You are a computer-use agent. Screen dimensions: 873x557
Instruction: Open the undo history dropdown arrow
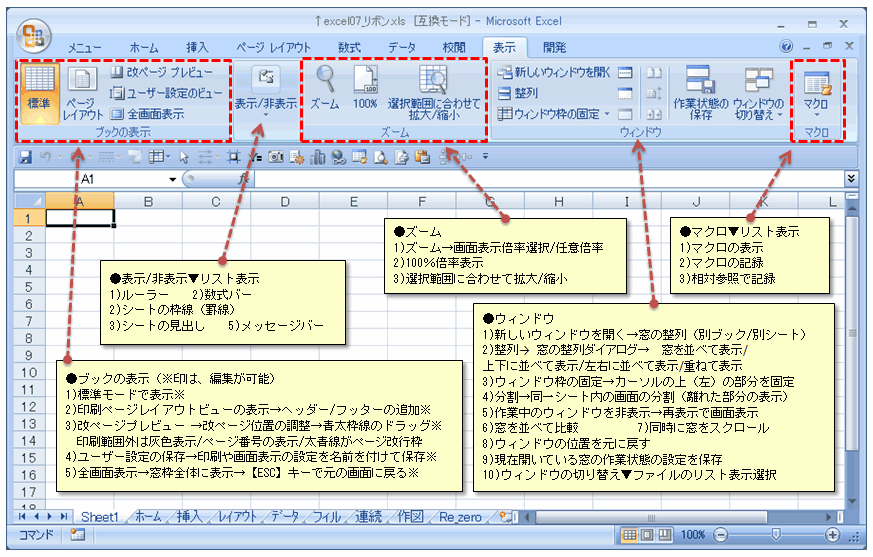point(59,158)
